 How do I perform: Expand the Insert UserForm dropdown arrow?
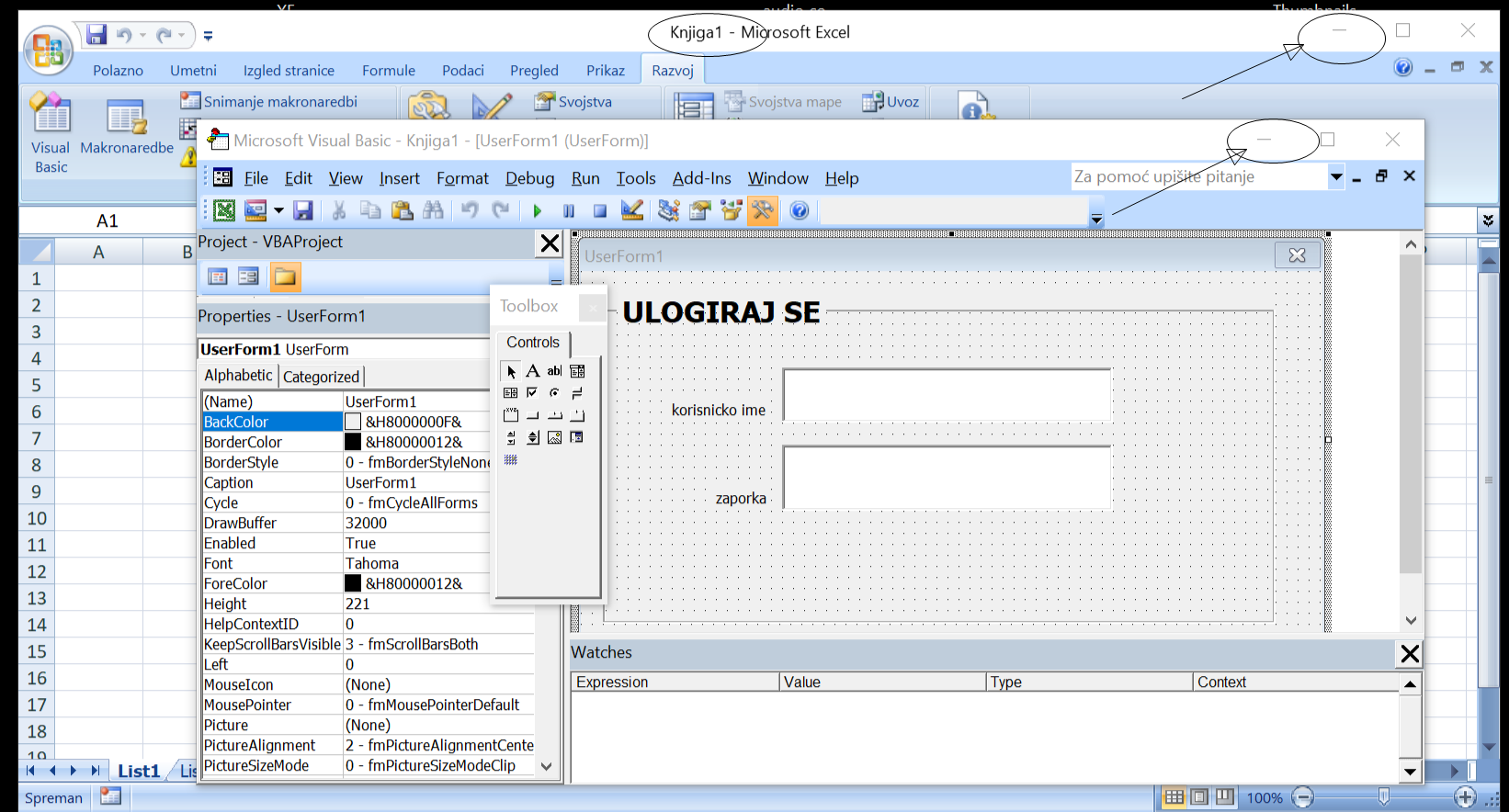tap(278, 211)
